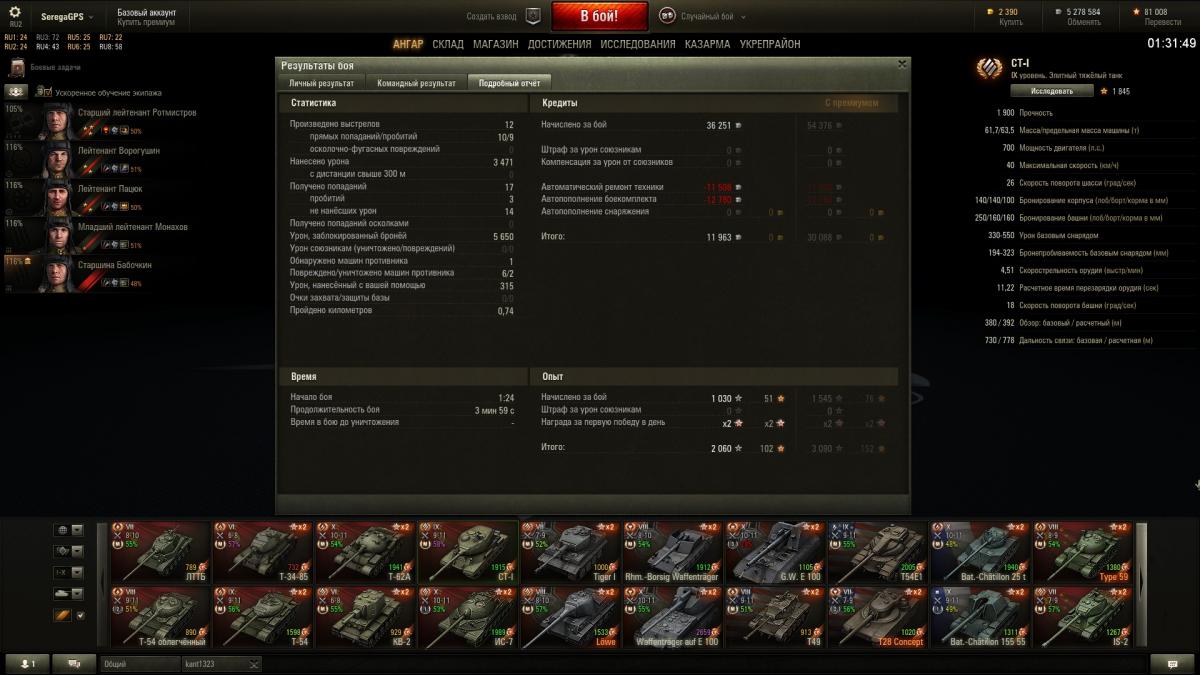Click Обменять credits link
The height and width of the screenshot is (675, 1200).
[1084, 23]
